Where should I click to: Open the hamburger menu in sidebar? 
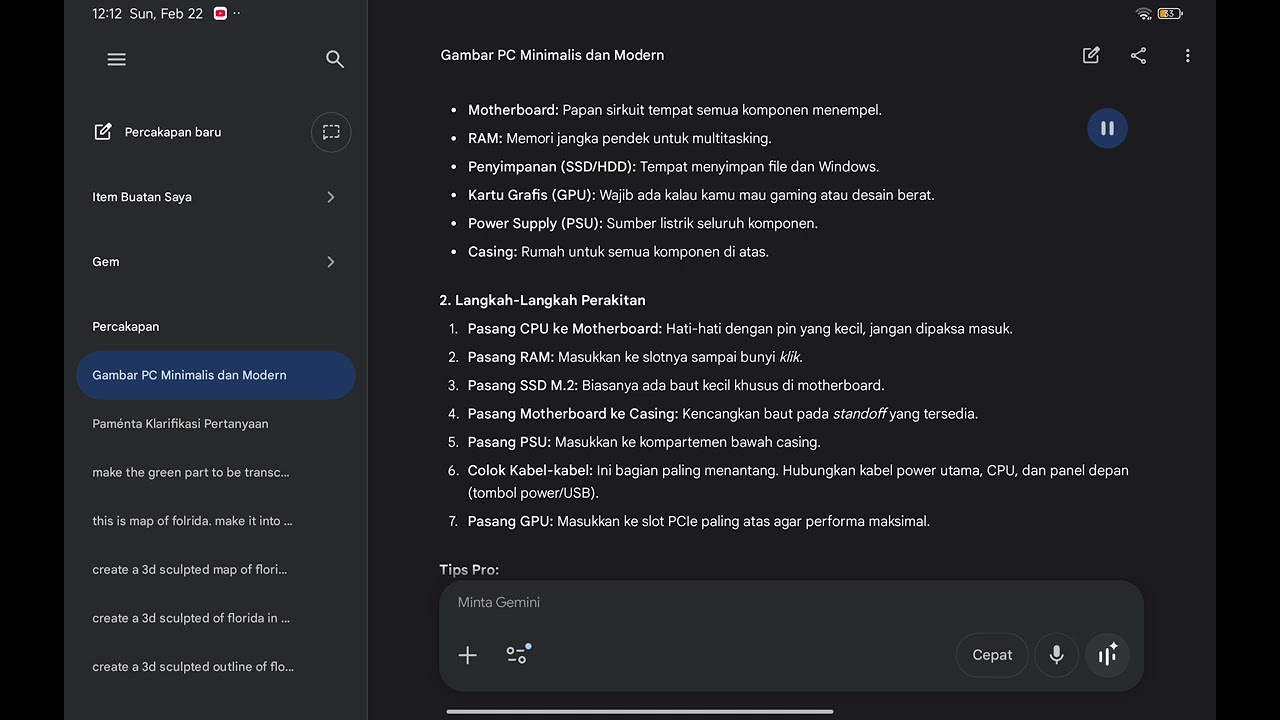point(116,59)
